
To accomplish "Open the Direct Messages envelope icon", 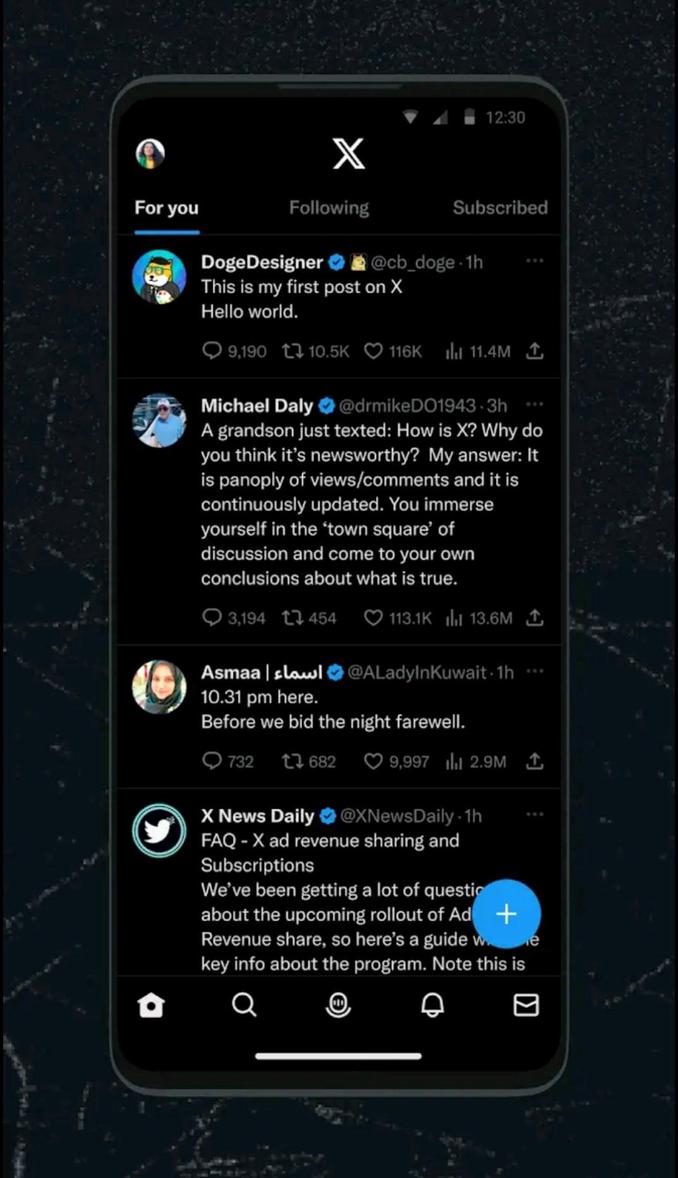I will 526,1005.
